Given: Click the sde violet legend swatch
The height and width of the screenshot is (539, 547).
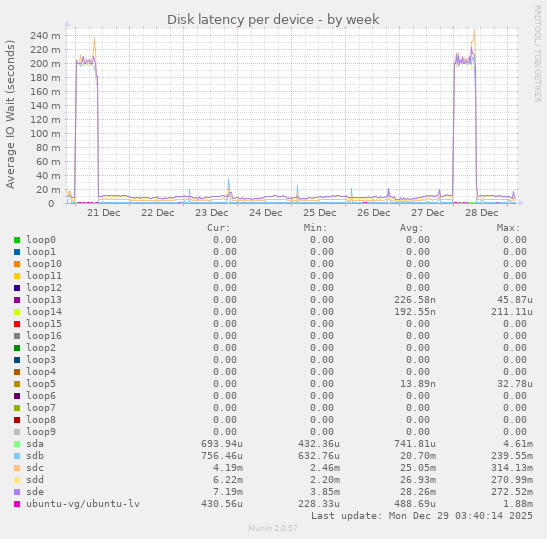Looking at the screenshot, I should coord(17,492).
